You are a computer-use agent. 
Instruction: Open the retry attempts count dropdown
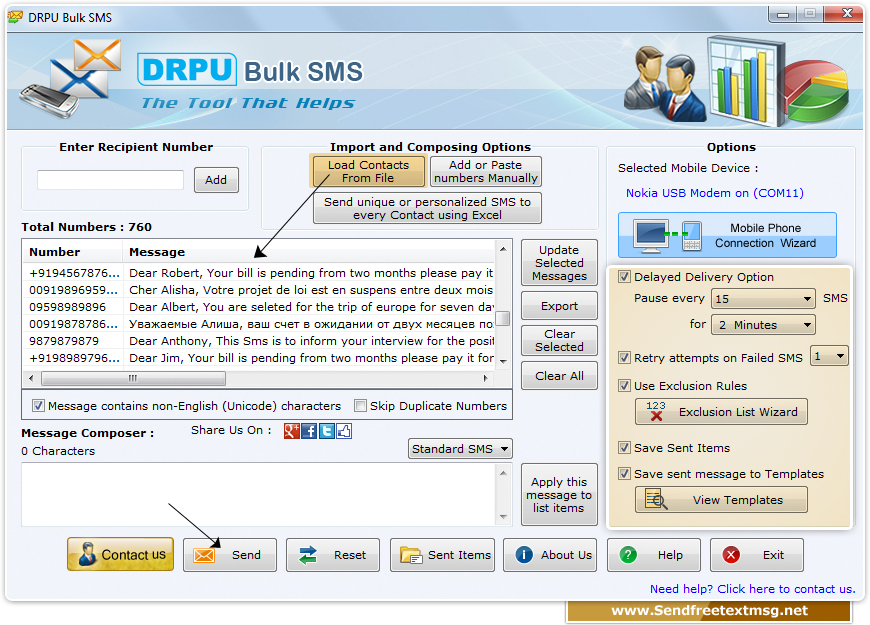click(829, 356)
